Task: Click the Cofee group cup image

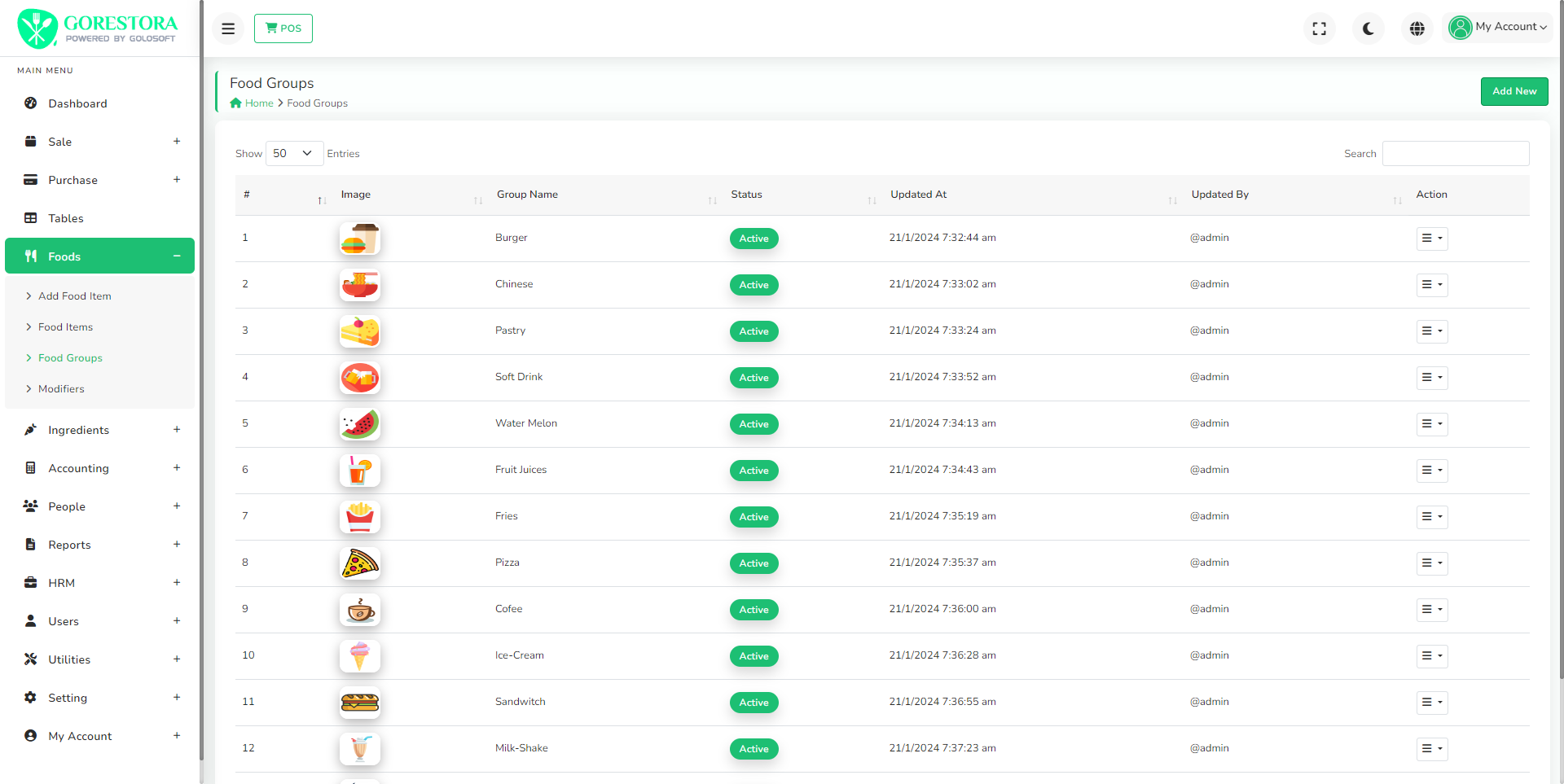Action: click(360, 610)
